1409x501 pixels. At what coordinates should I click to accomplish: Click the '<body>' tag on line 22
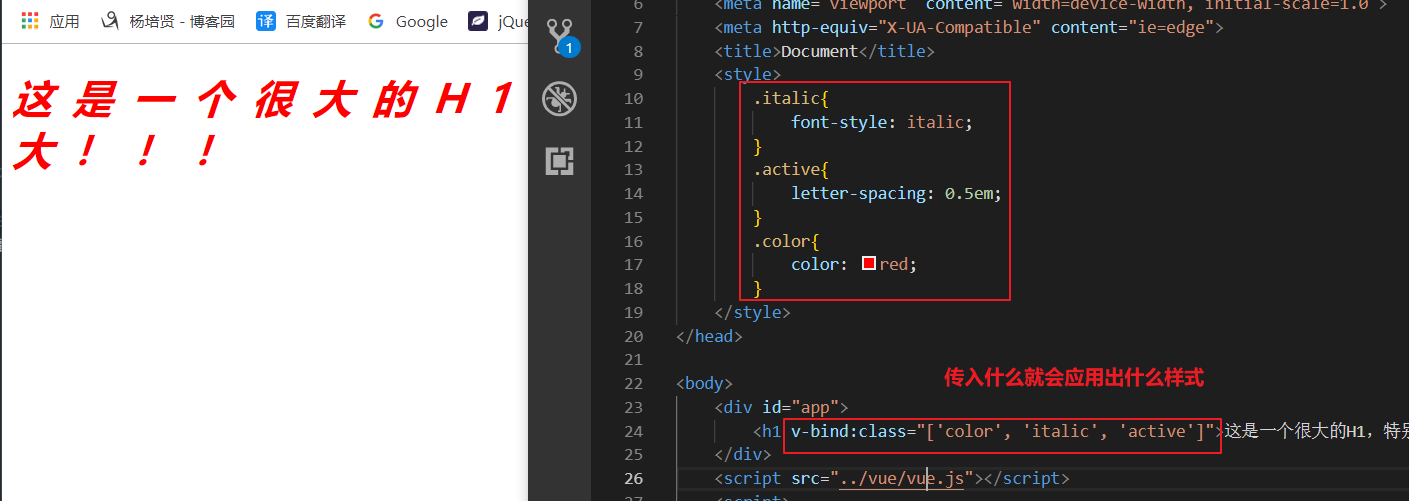pos(705,383)
